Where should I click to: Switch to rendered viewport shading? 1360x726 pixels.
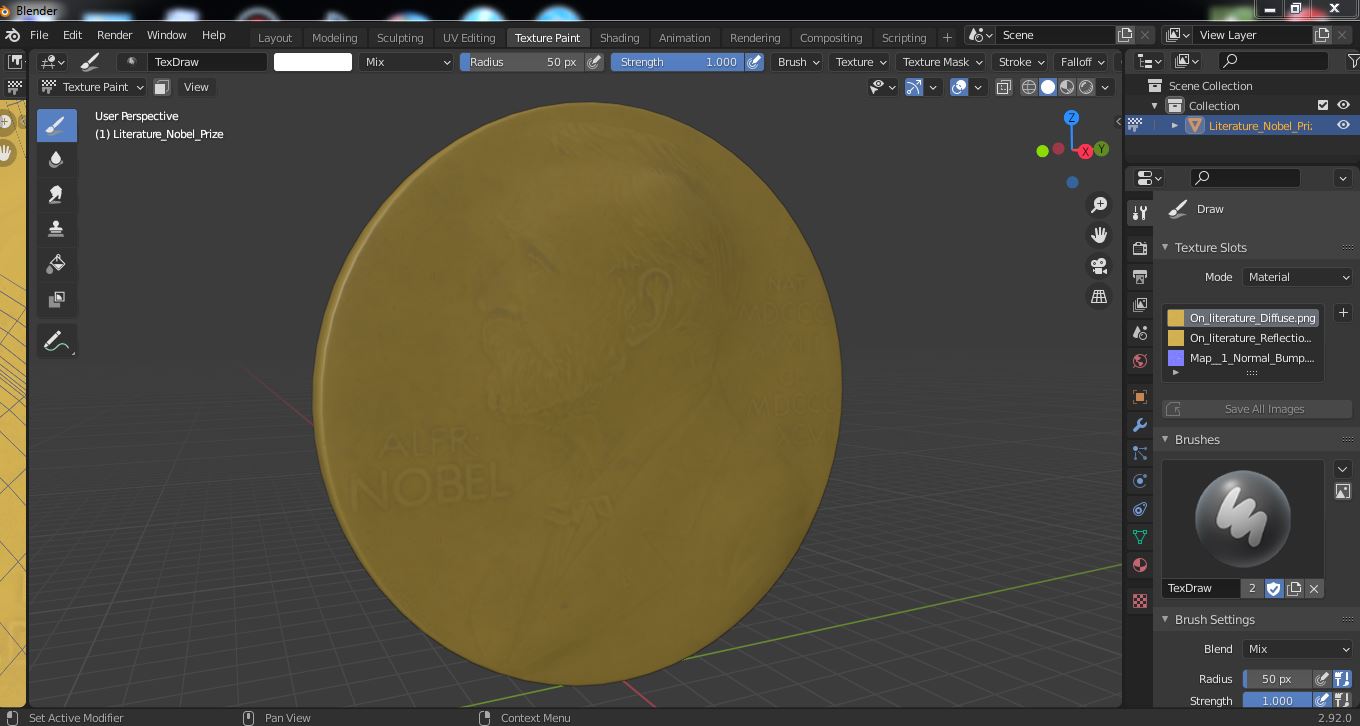1086,87
